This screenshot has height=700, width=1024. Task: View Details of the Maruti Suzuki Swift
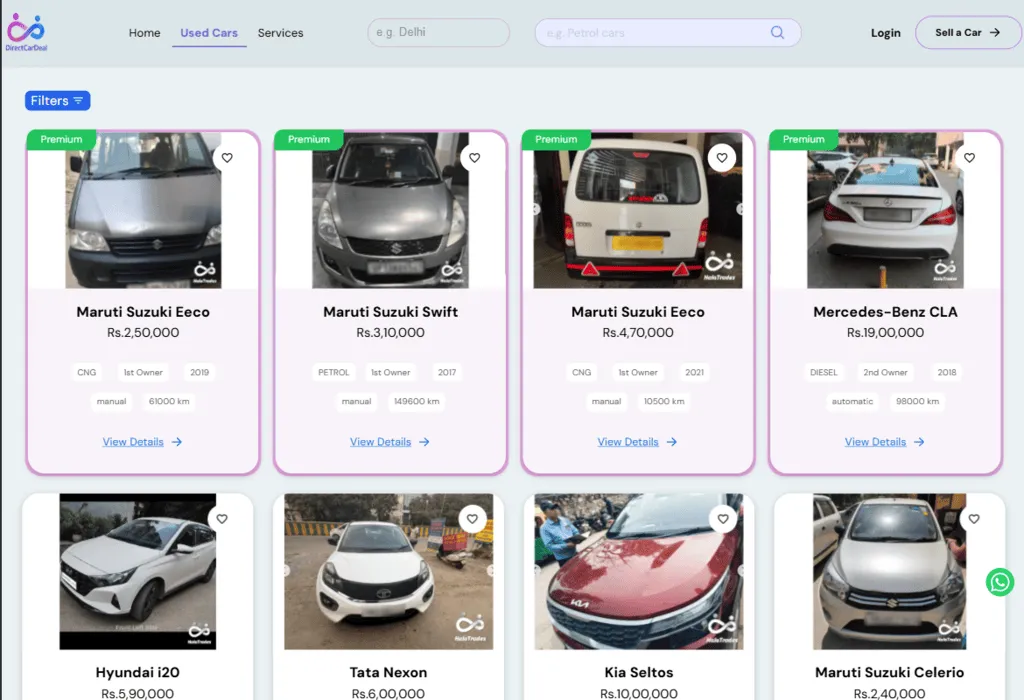390,442
